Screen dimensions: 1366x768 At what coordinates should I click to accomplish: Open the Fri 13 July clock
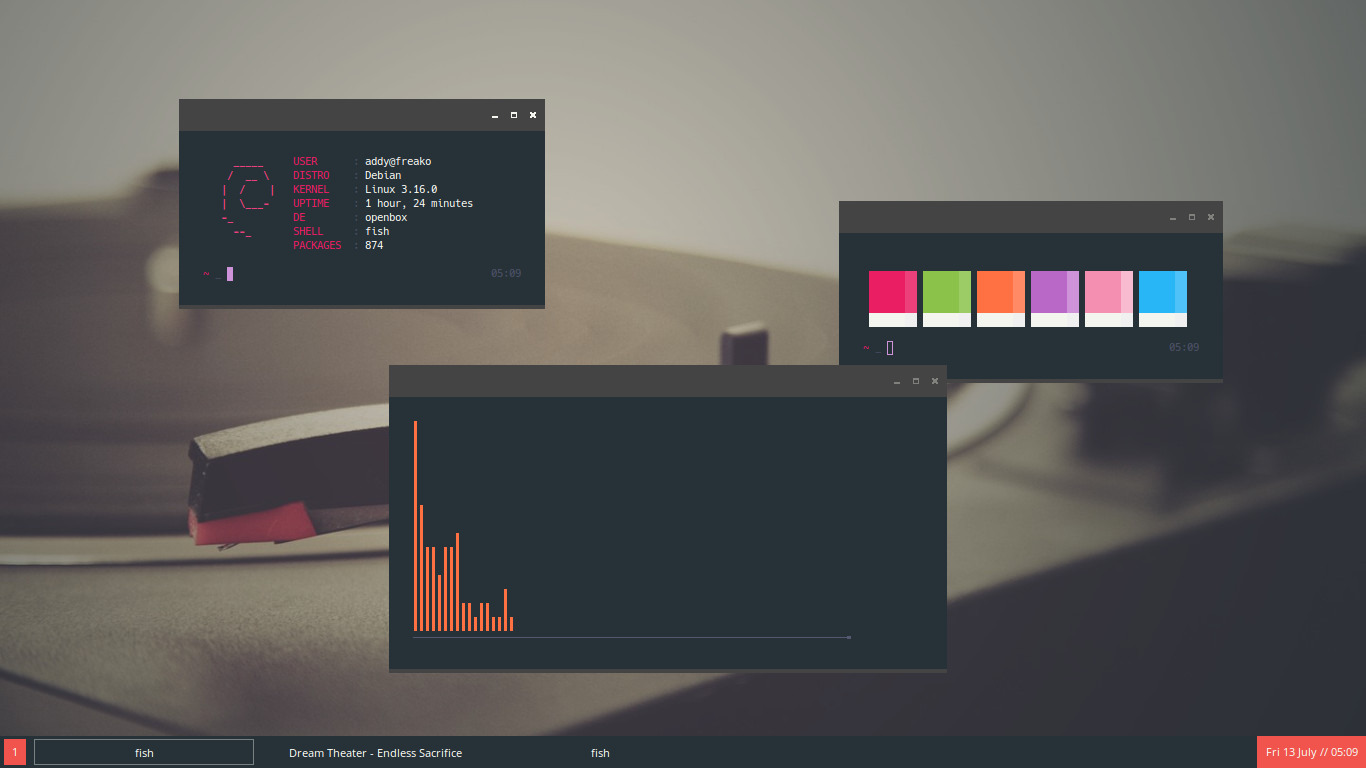(x=1311, y=752)
